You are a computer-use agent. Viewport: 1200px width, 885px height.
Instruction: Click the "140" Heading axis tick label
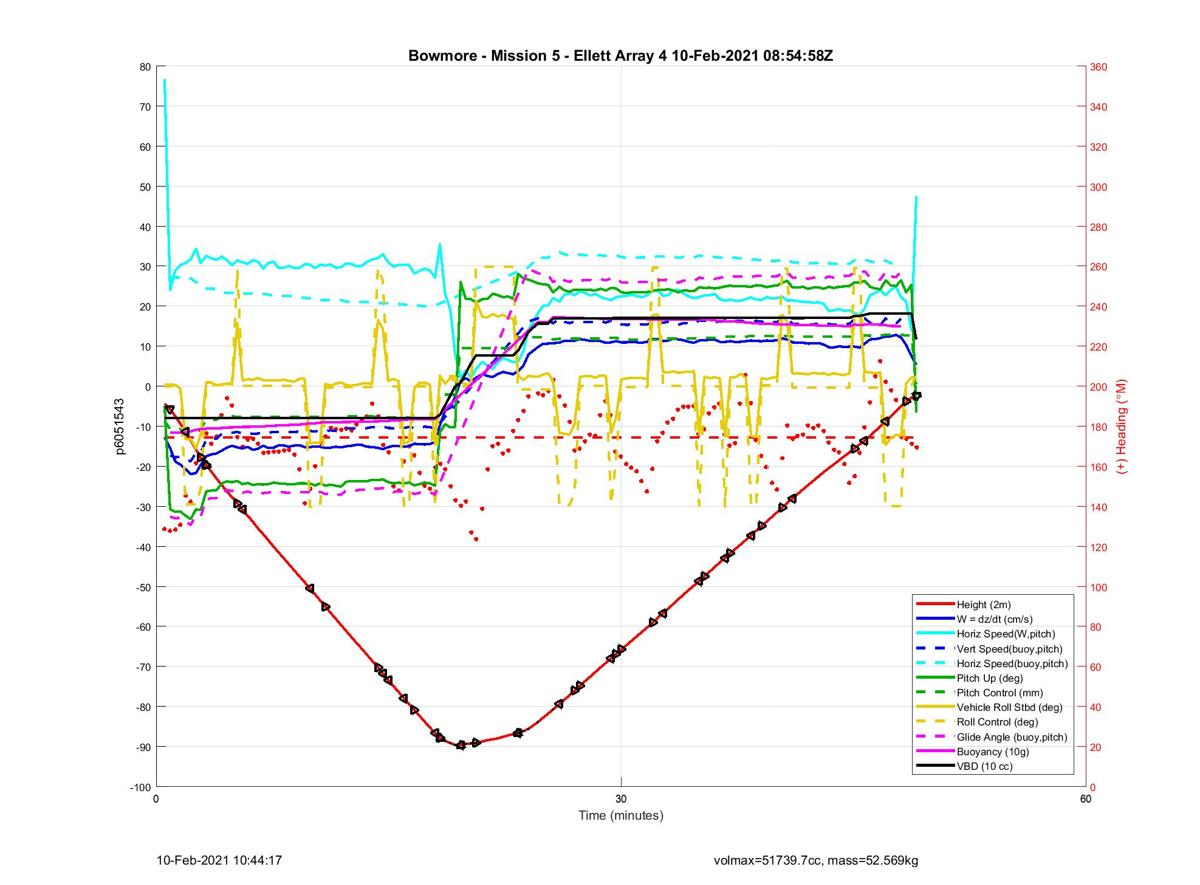click(1099, 507)
